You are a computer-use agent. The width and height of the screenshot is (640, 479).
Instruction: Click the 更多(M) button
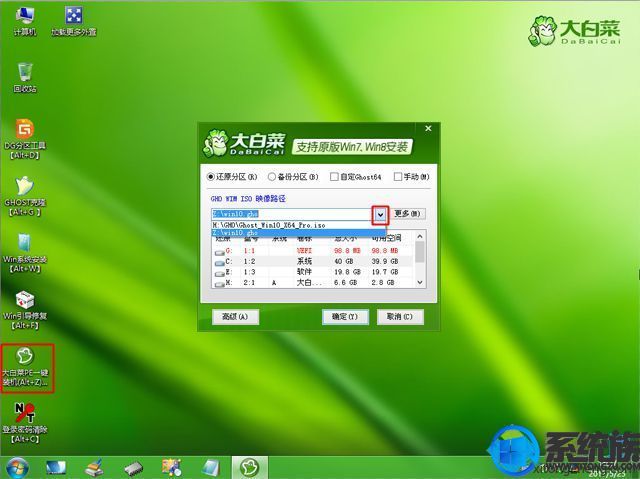click(x=407, y=213)
